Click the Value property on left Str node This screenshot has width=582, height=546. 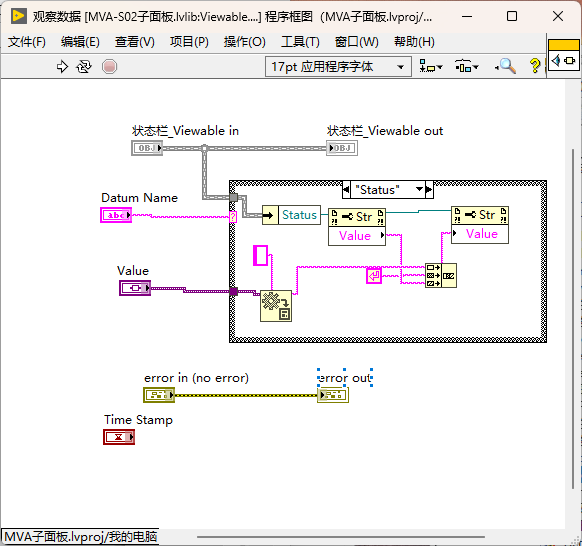pyautogui.click(x=357, y=236)
